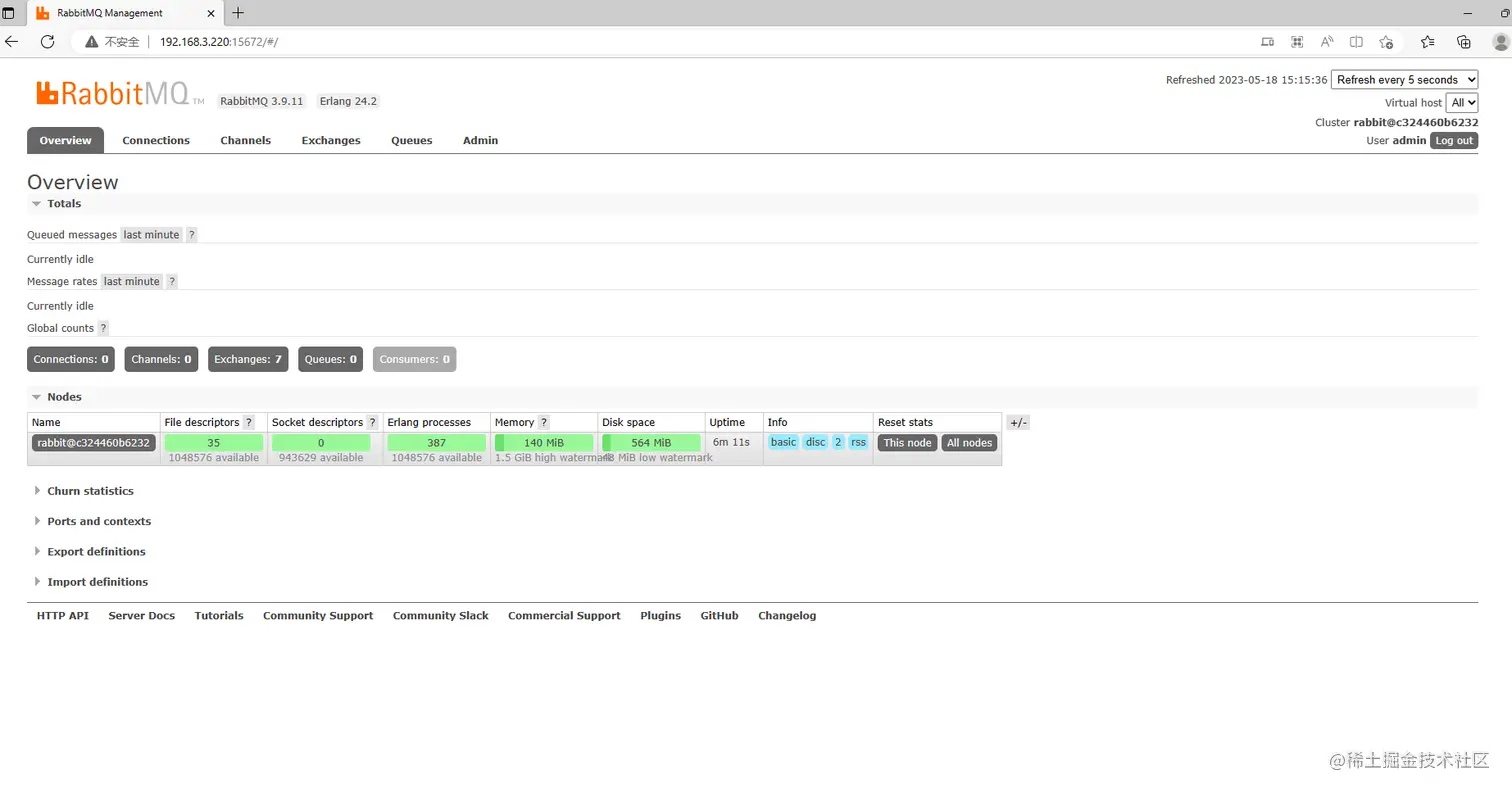Open the Plugins footer link
This screenshot has height=793, width=1512.
click(661, 616)
